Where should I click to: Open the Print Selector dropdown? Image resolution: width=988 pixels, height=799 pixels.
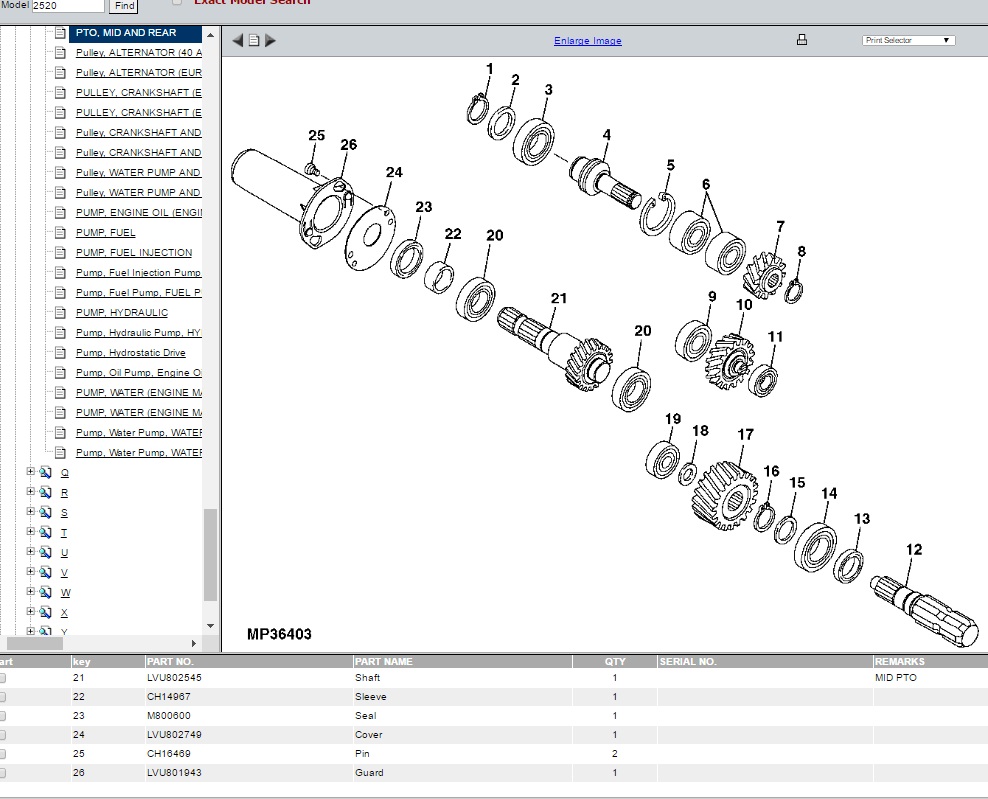[x=908, y=40]
